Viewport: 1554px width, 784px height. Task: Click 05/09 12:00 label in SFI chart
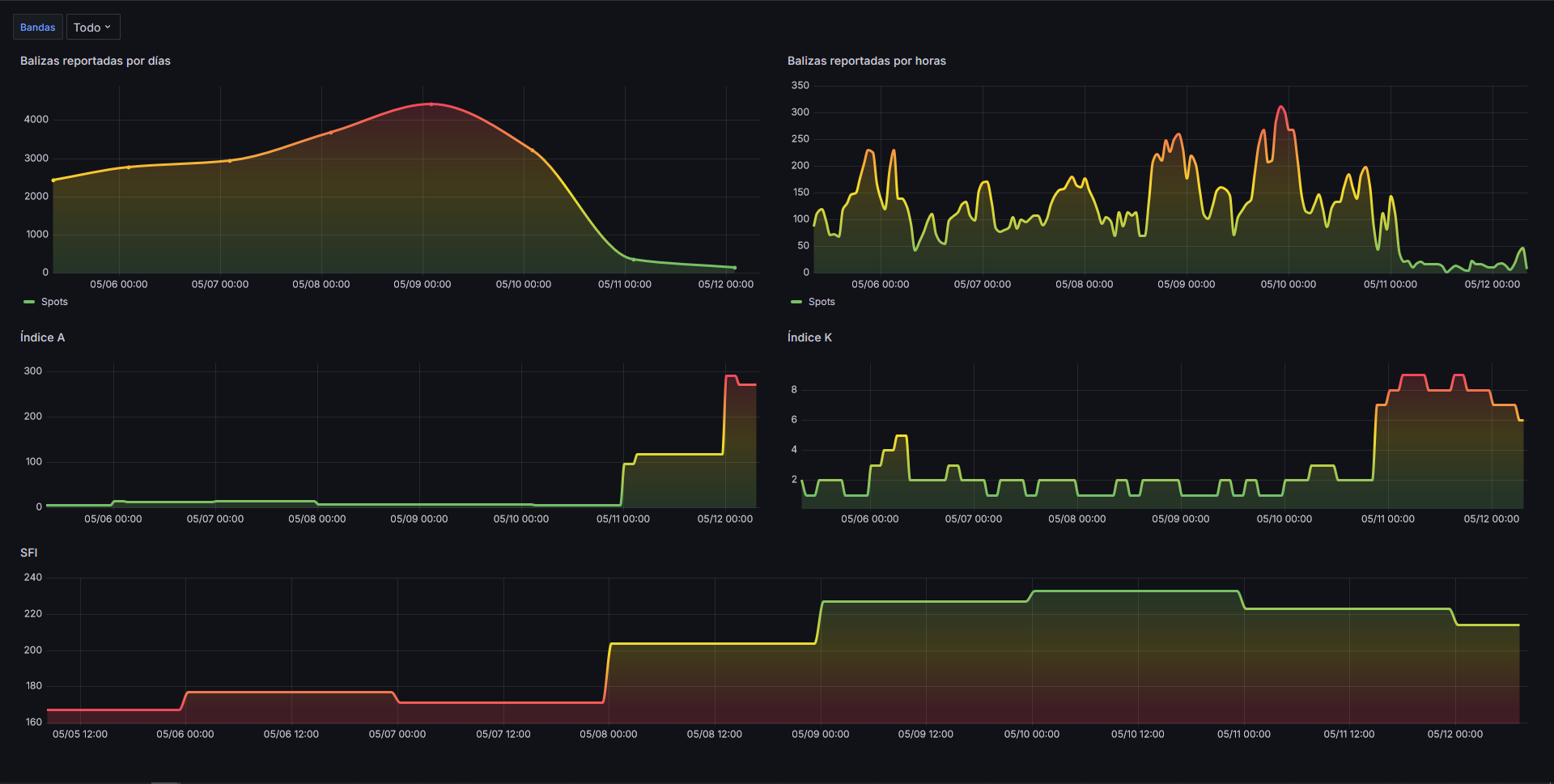coord(926,734)
